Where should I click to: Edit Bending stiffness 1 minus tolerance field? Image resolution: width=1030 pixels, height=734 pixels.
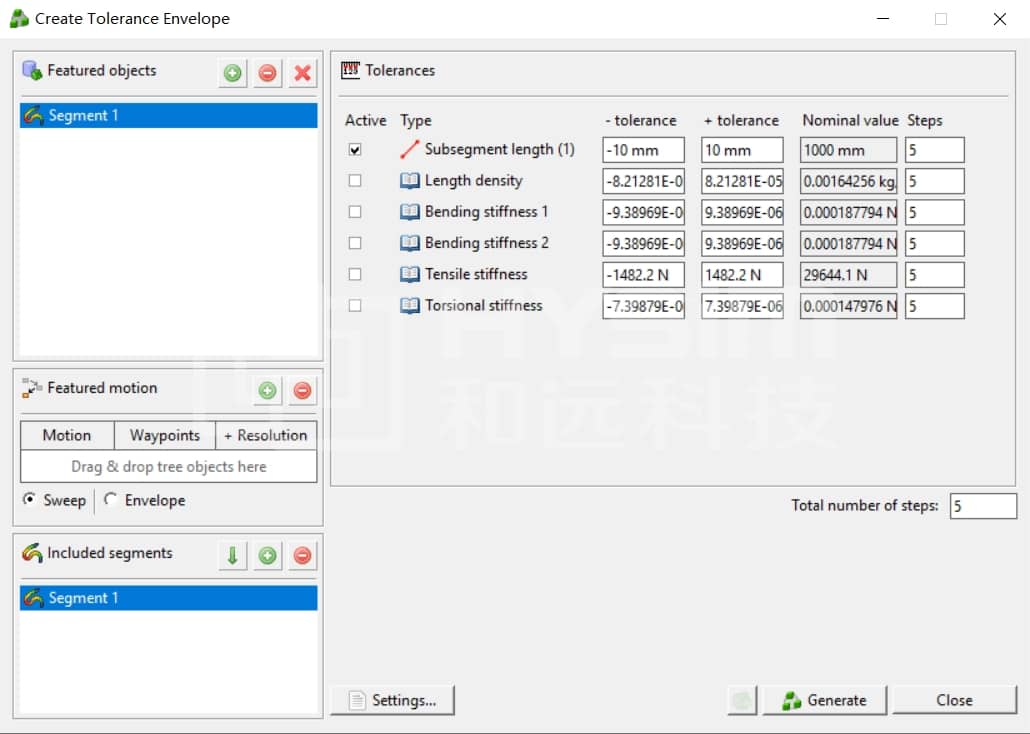coord(643,212)
